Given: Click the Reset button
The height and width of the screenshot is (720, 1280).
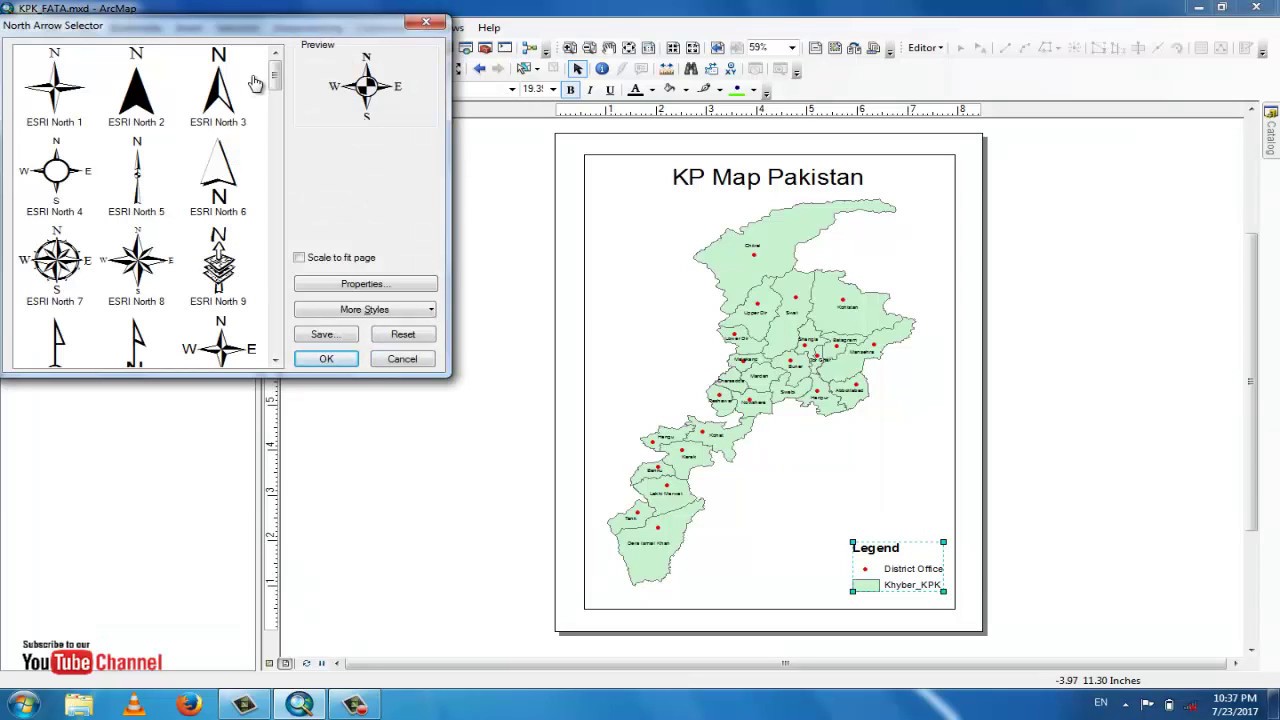Looking at the screenshot, I should (403, 334).
